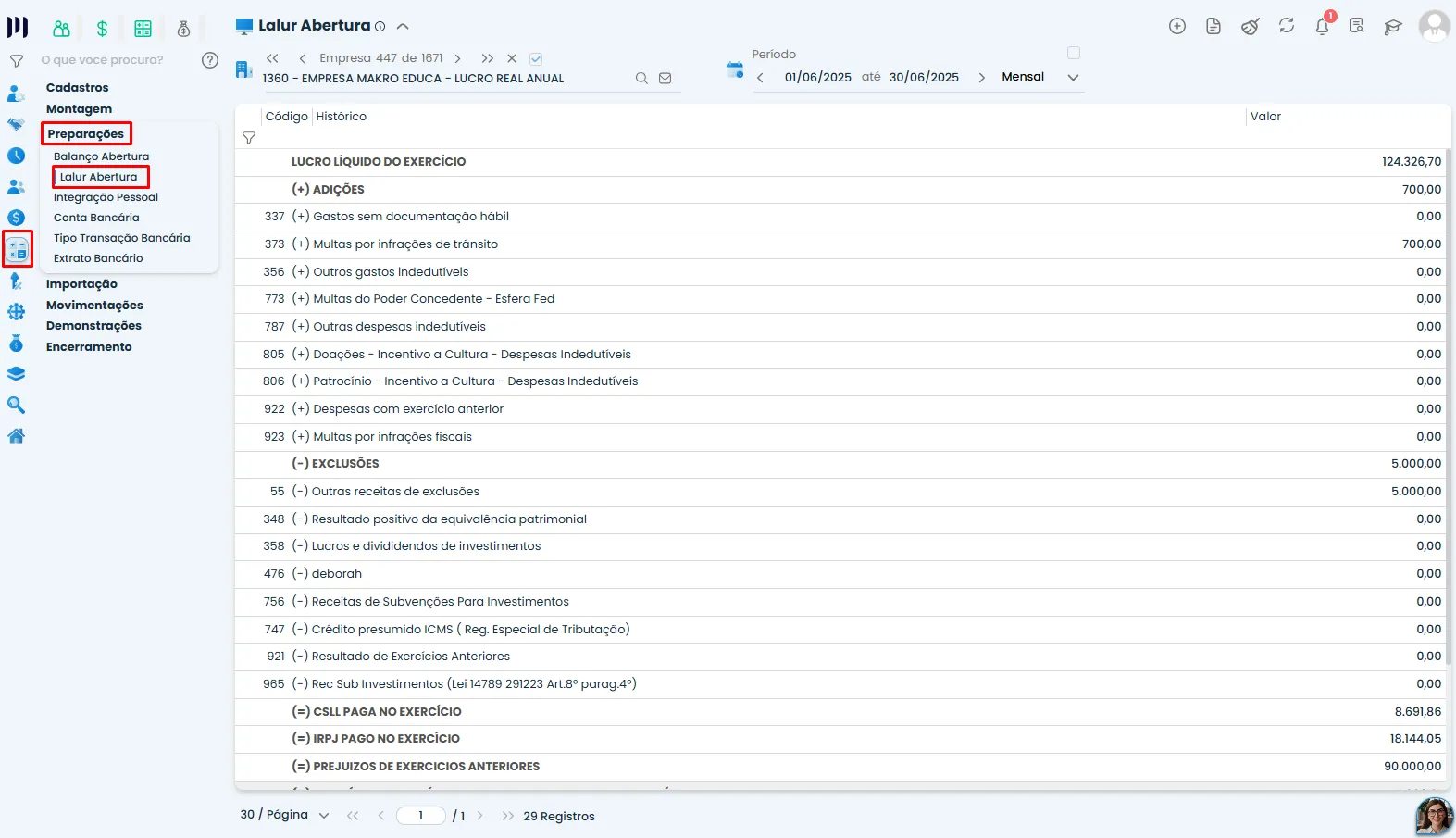
Task: Click the money bag icon in top bar
Action: coord(183,29)
